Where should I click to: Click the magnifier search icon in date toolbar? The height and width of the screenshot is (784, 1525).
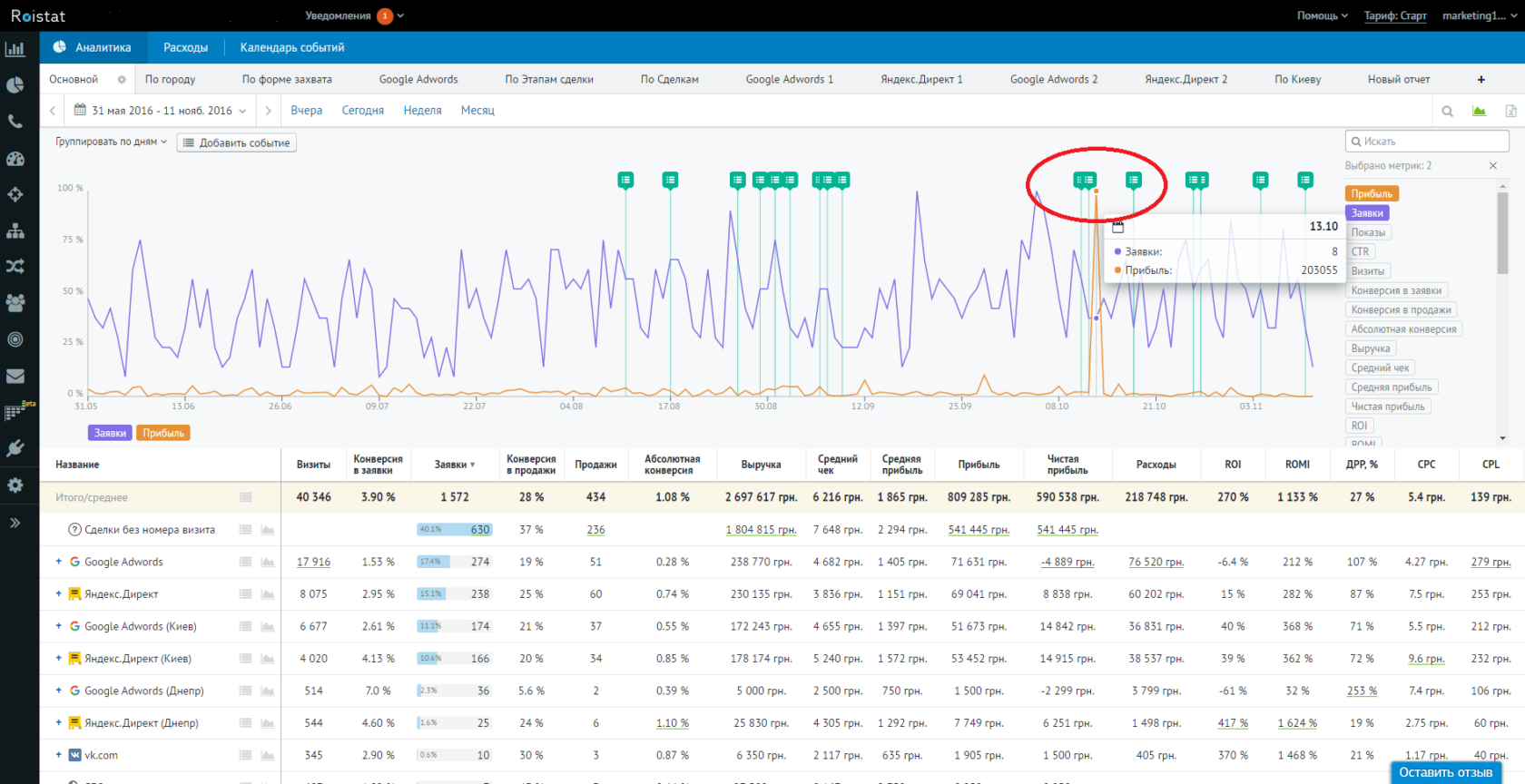click(x=1448, y=111)
